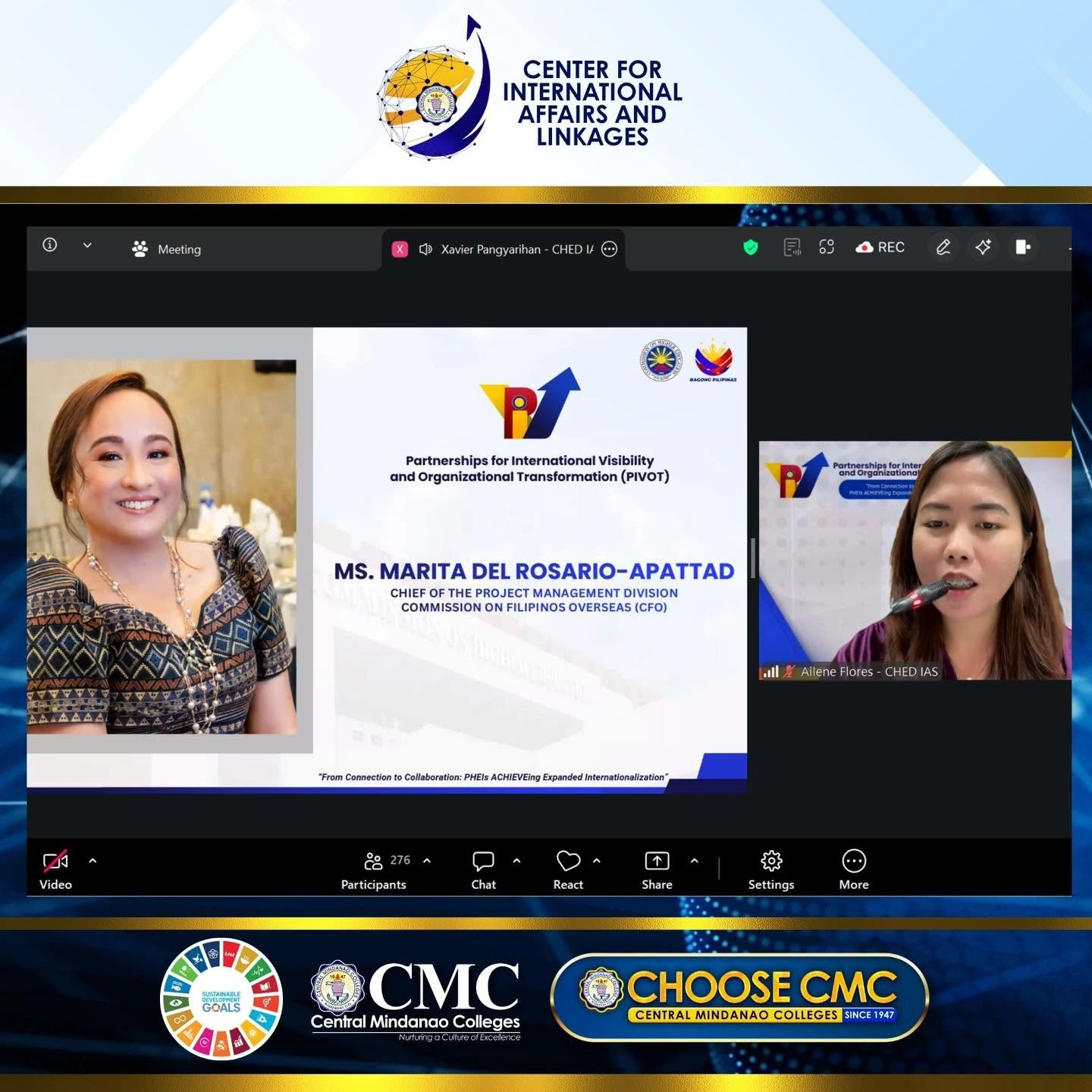Screen dimensions: 1092x1092
Task: Click the name label 'Ailene Flores - CHED IAS'
Action: [869, 672]
